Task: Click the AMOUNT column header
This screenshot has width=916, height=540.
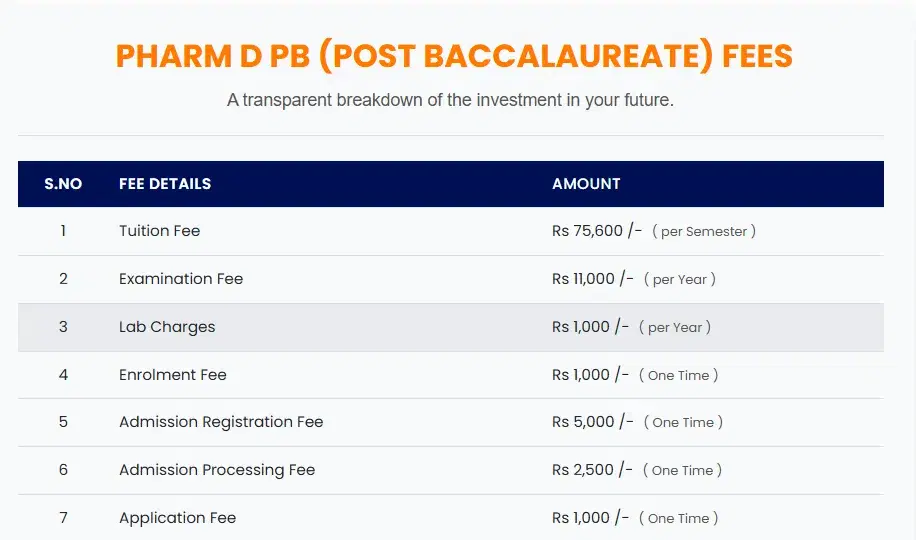Action: point(586,184)
